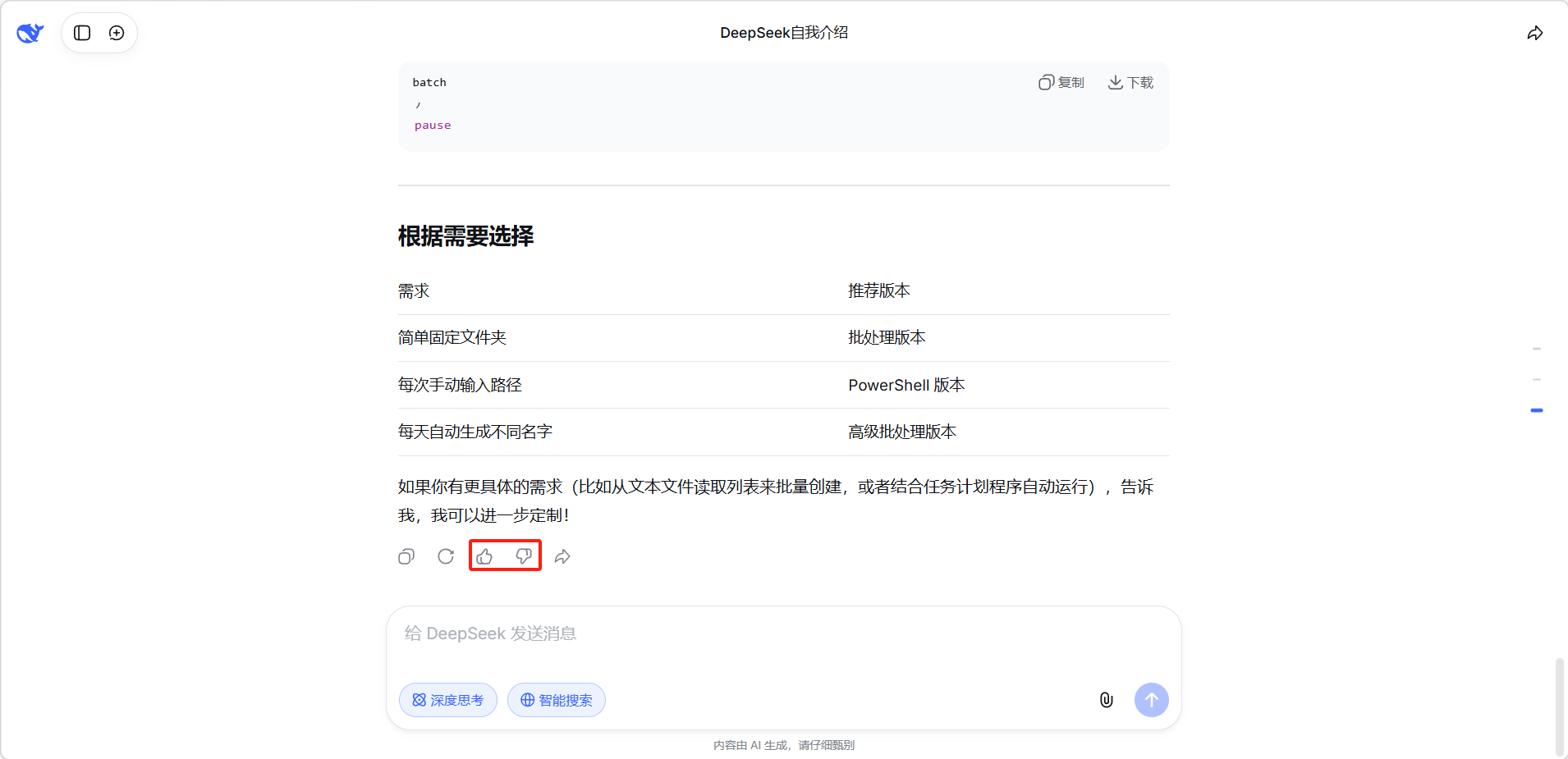Share this response with arrow icon
This screenshot has width=1568, height=759.
coord(562,557)
